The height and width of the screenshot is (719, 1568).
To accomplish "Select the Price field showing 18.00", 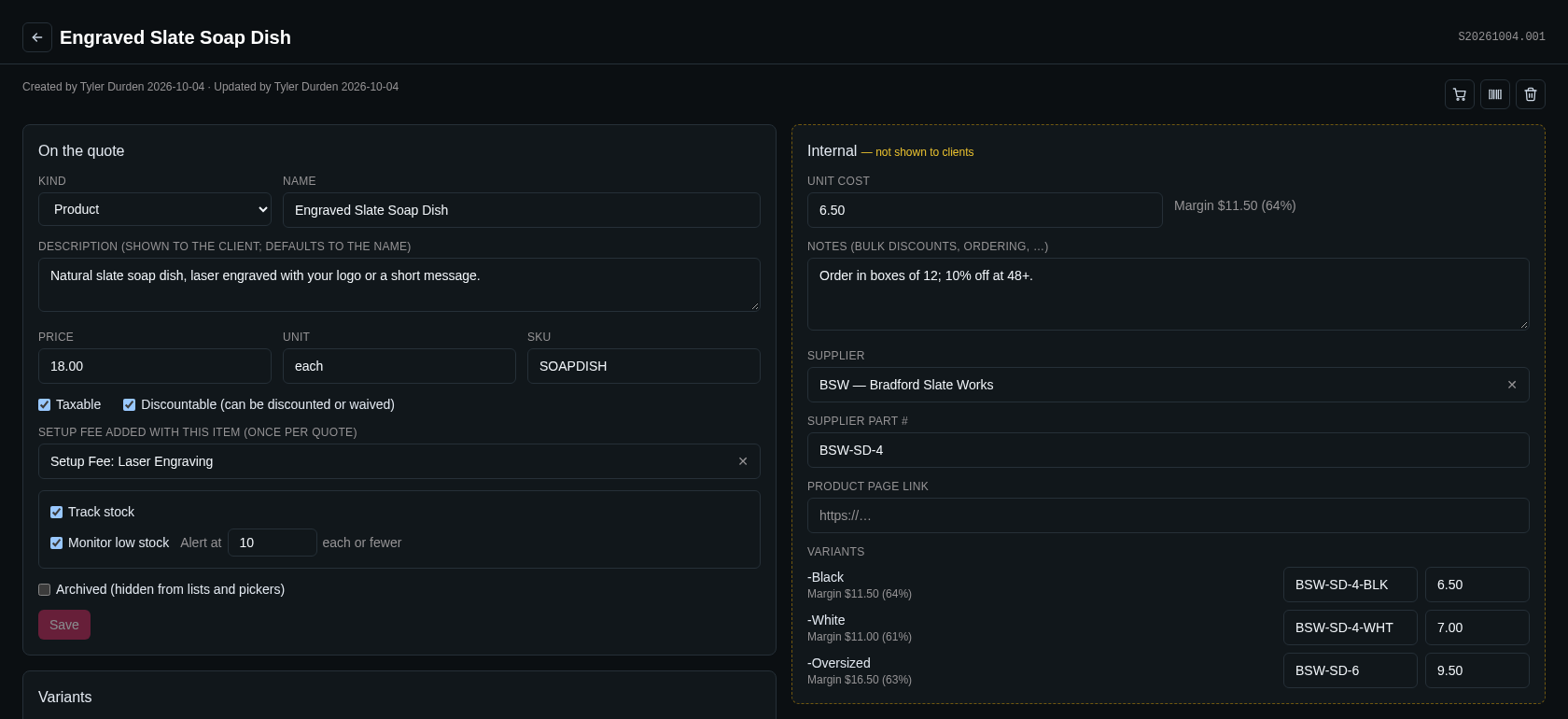I will 155,366.
